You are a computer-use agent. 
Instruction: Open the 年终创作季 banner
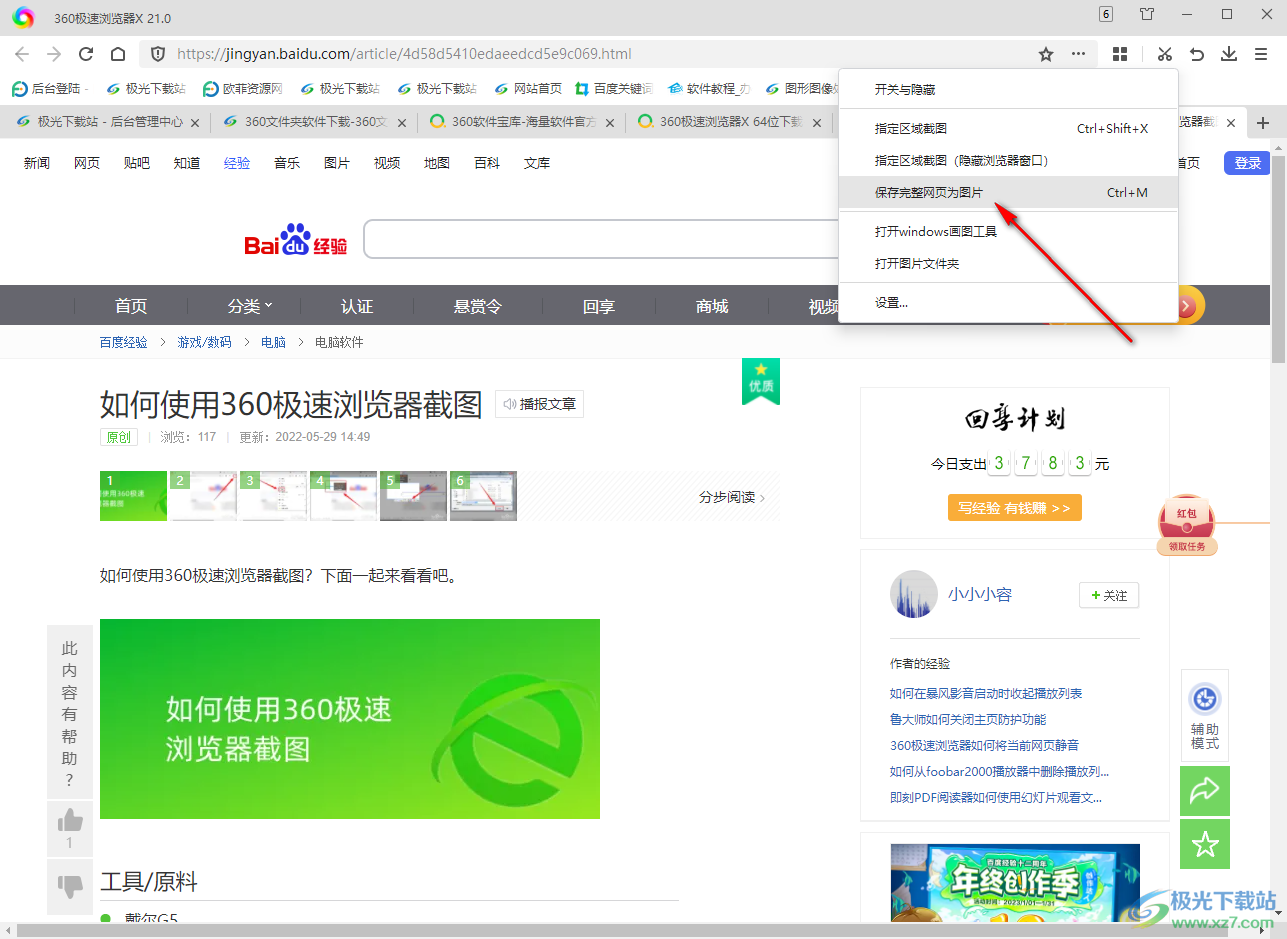[x=1015, y=882]
